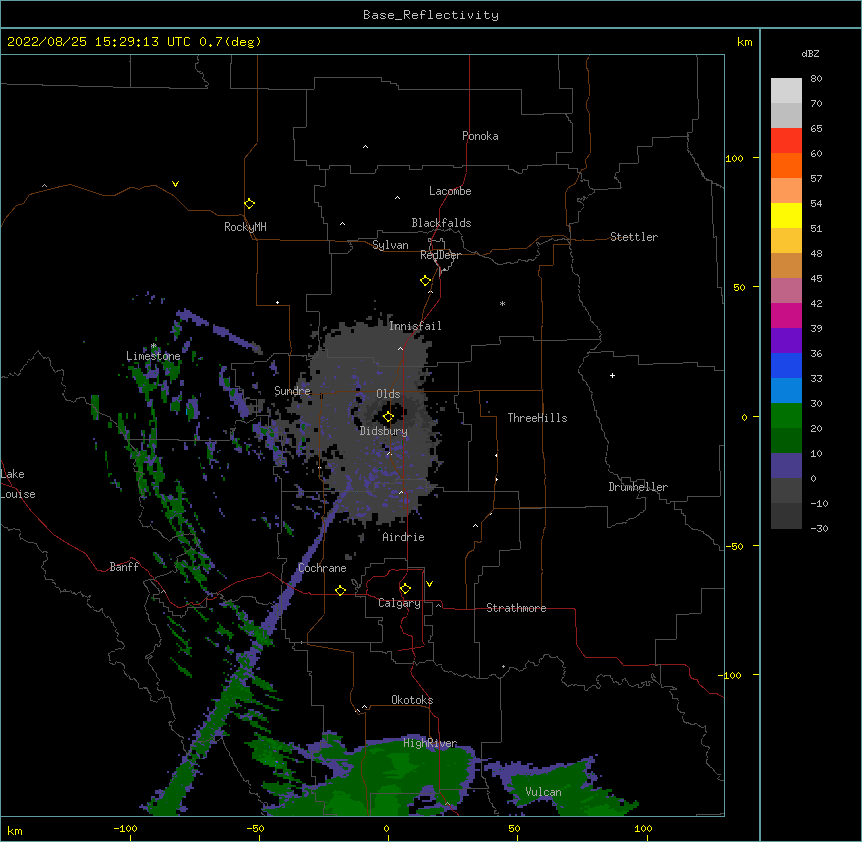Click the RedDeer city label
862x842 pixels.
pyautogui.click(x=440, y=255)
